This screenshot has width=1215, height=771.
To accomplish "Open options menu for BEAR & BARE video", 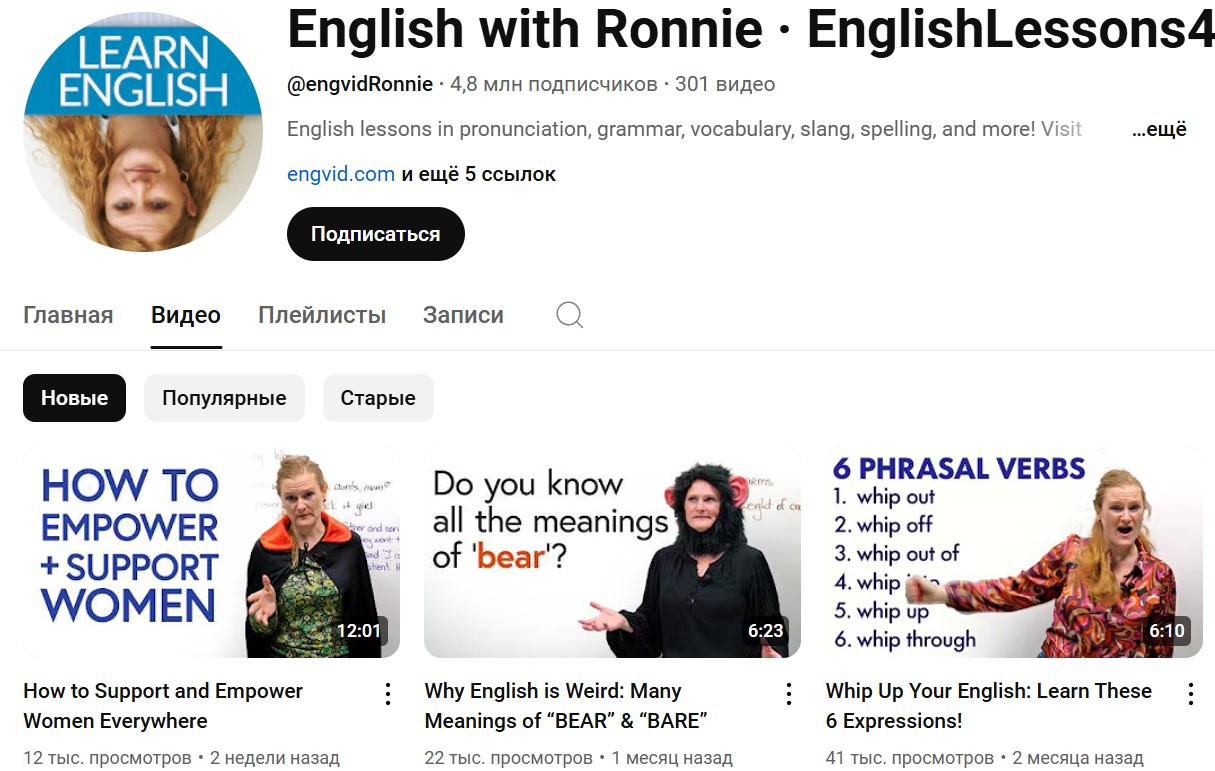I will pos(789,694).
